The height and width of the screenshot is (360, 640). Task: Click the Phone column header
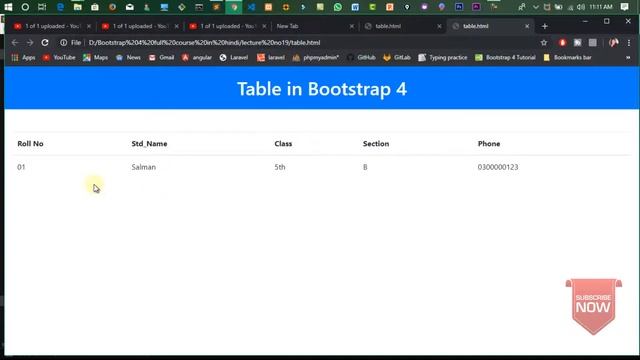(x=489, y=144)
